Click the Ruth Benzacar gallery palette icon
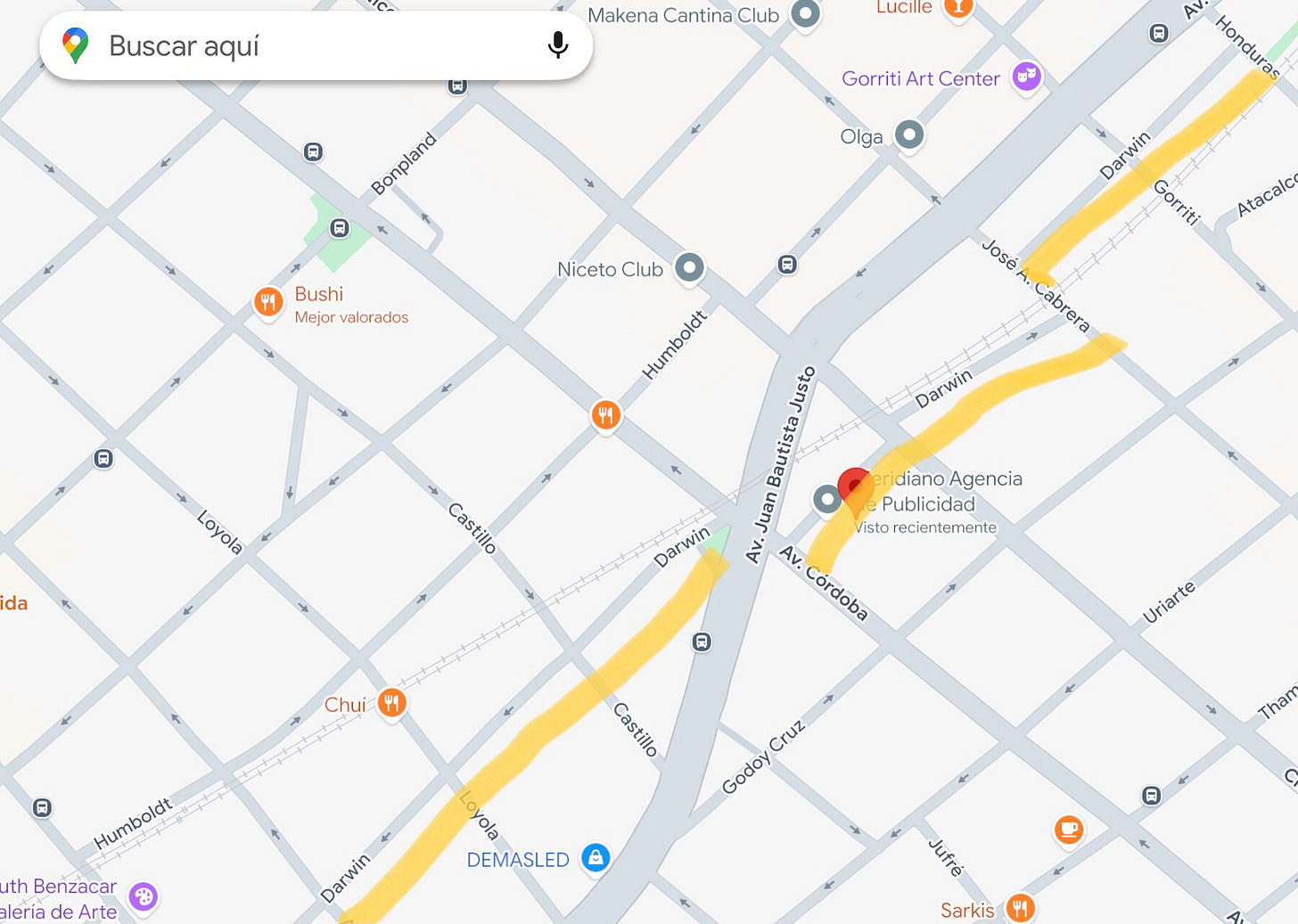The width and height of the screenshot is (1298, 924). tap(144, 897)
